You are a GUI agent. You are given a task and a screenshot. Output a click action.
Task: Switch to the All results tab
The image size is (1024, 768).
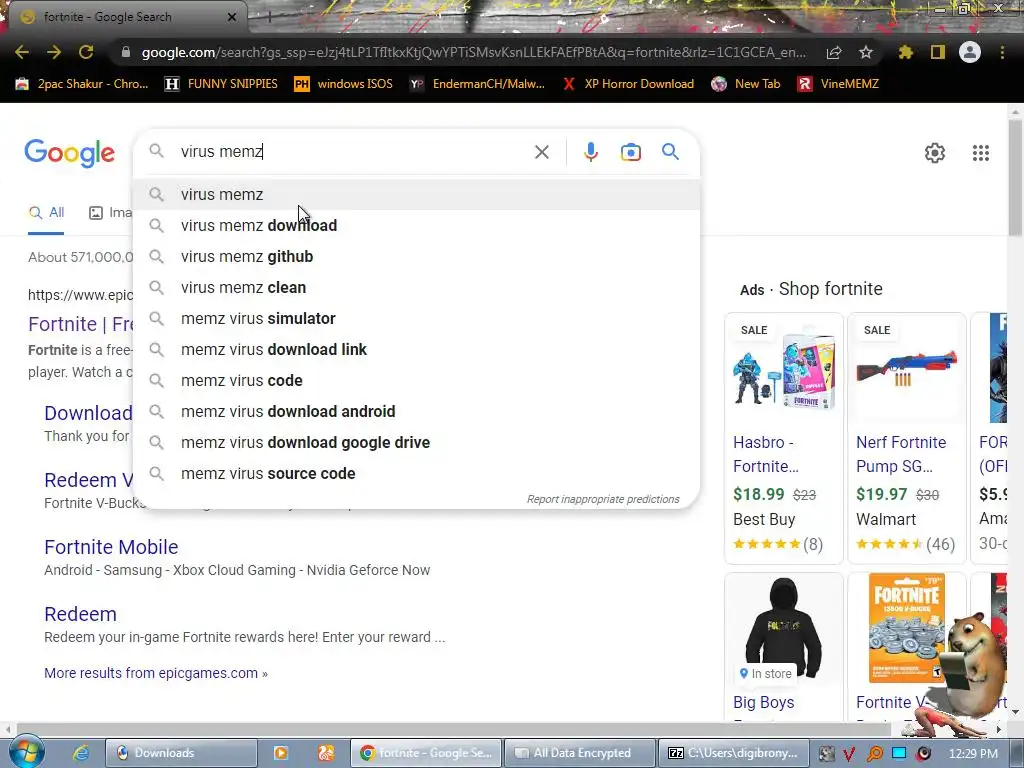46,212
